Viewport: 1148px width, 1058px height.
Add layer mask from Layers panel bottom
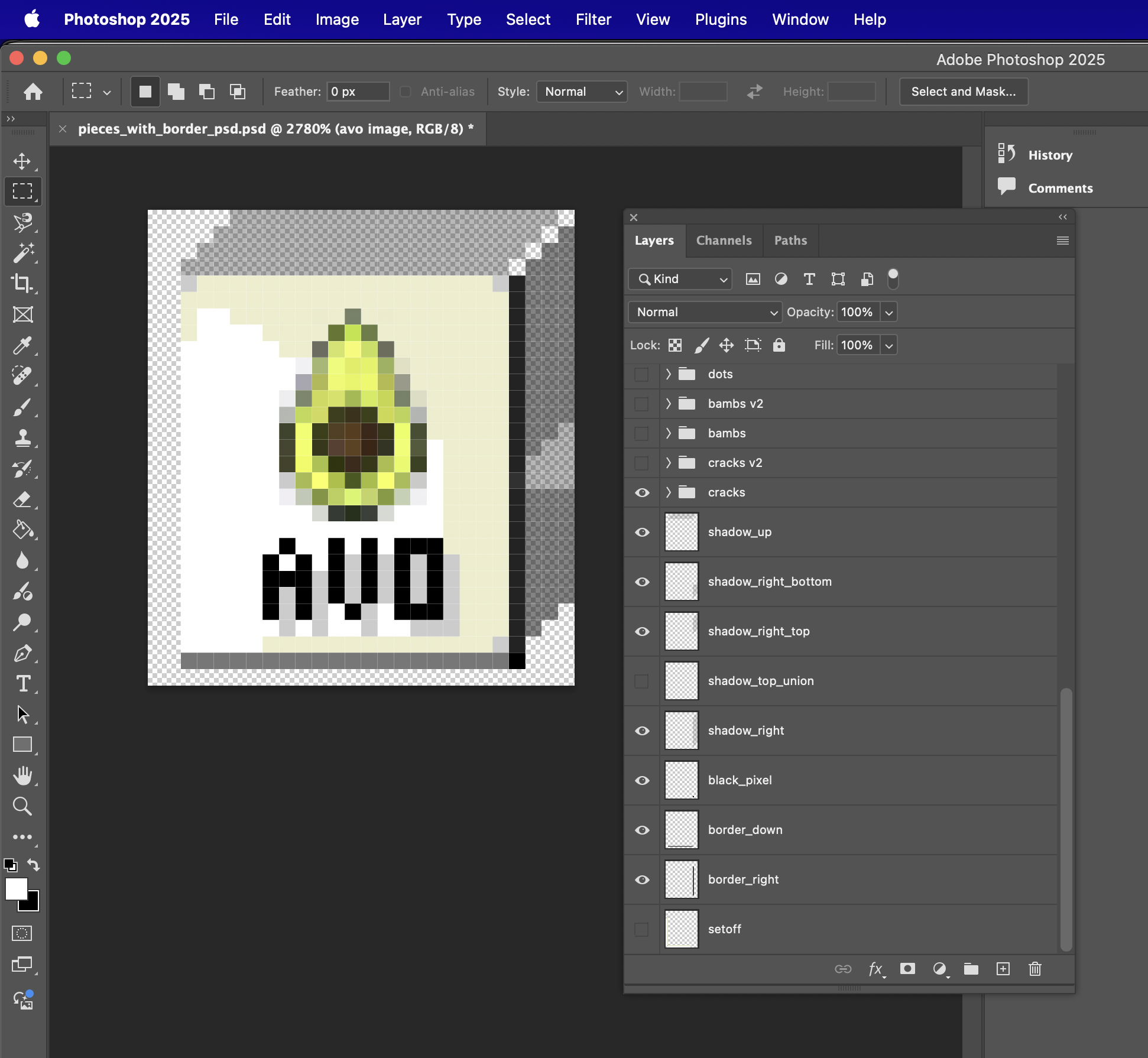click(907, 969)
